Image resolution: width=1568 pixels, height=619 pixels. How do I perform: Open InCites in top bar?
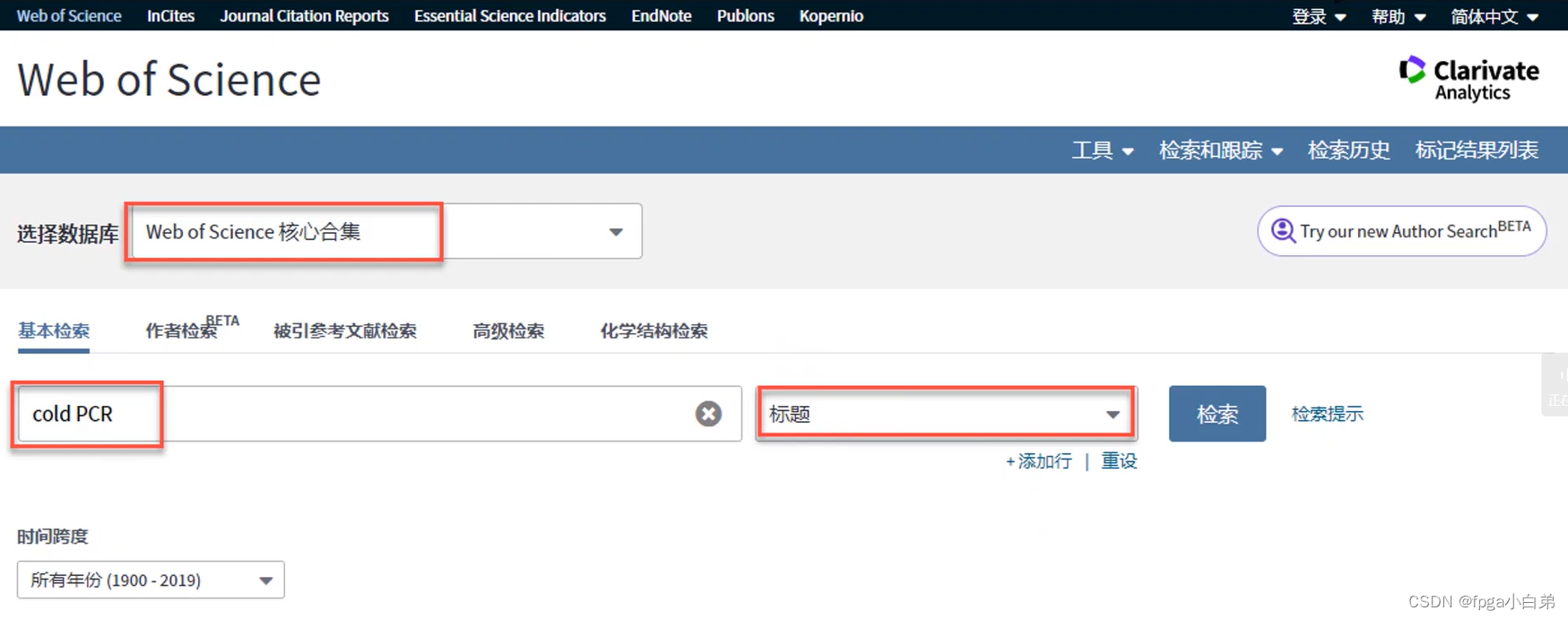pos(170,16)
